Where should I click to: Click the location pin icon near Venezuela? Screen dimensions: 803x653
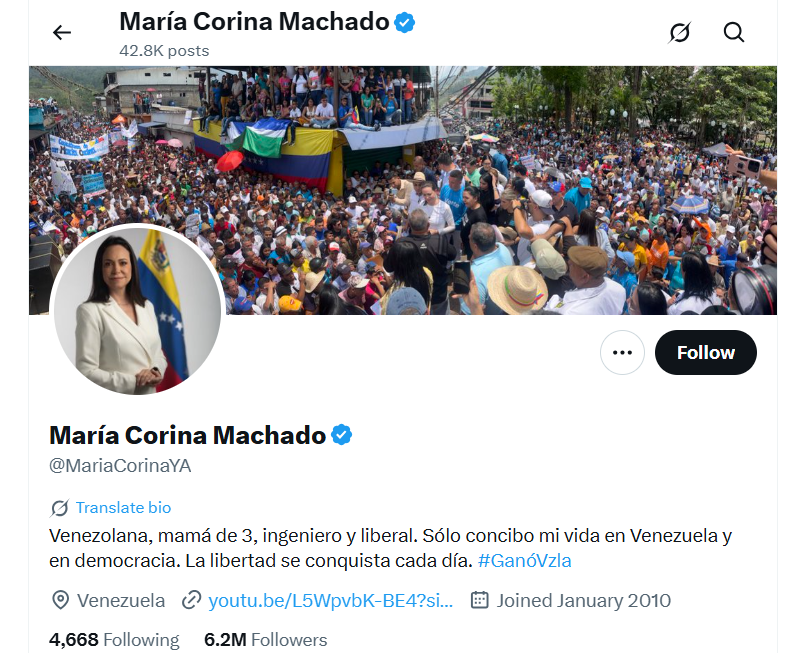click(60, 600)
